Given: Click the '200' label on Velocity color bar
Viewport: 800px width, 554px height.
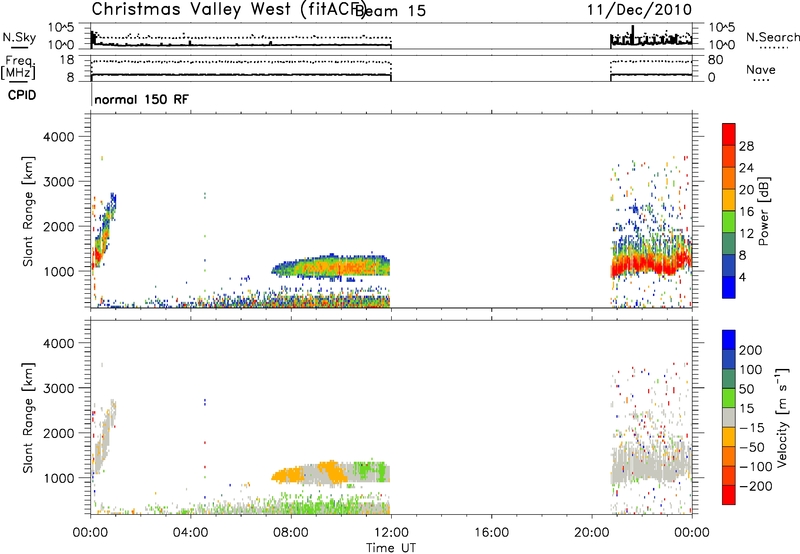Looking at the screenshot, I should point(751,350).
